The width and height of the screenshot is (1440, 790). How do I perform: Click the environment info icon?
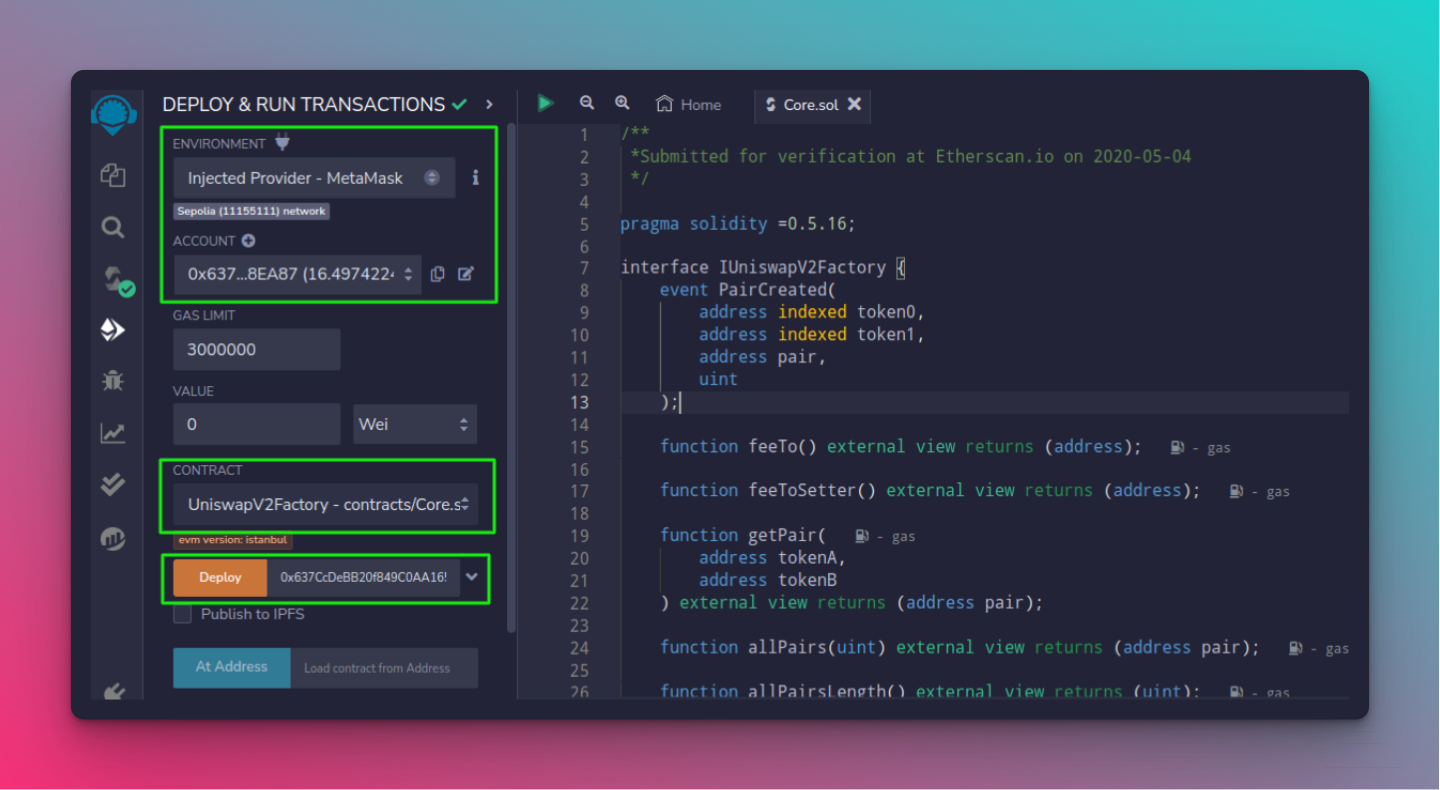coord(475,177)
